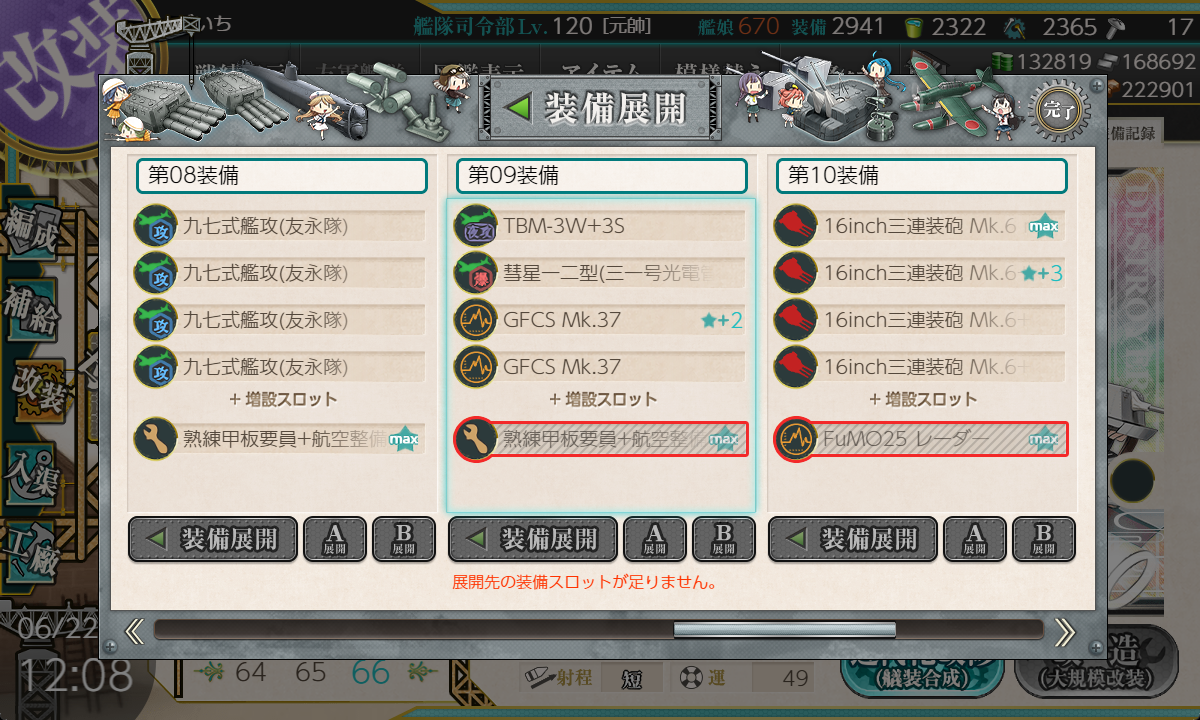Expand 増設スロット in 第08装備
The width and height of the screenshot is (1200, 720).
click(282, 399)
